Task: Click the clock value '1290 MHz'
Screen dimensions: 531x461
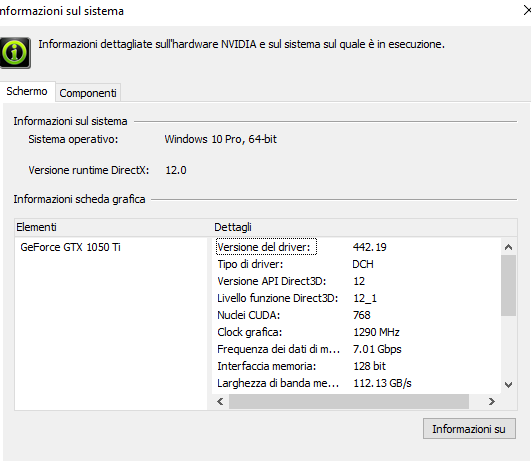Action: coord(376,332)
